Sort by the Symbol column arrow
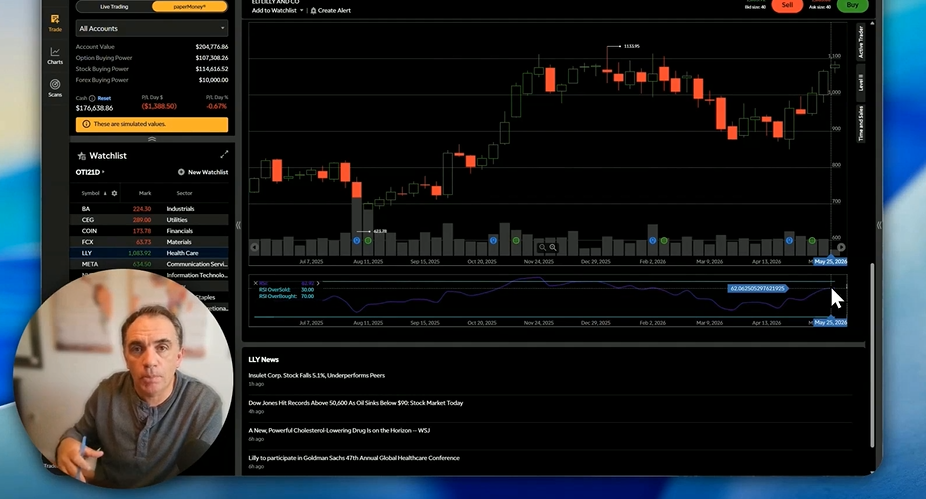This screenshot has height=499, width=926. click(105, 193)
